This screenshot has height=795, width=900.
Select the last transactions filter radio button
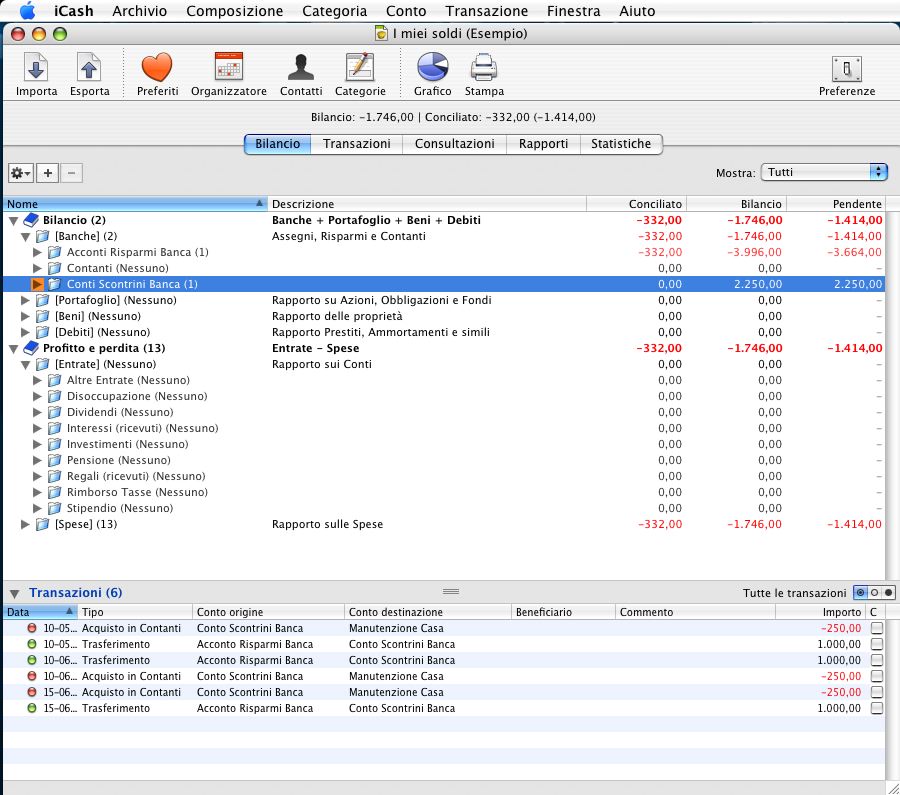[x=887, y=593]
